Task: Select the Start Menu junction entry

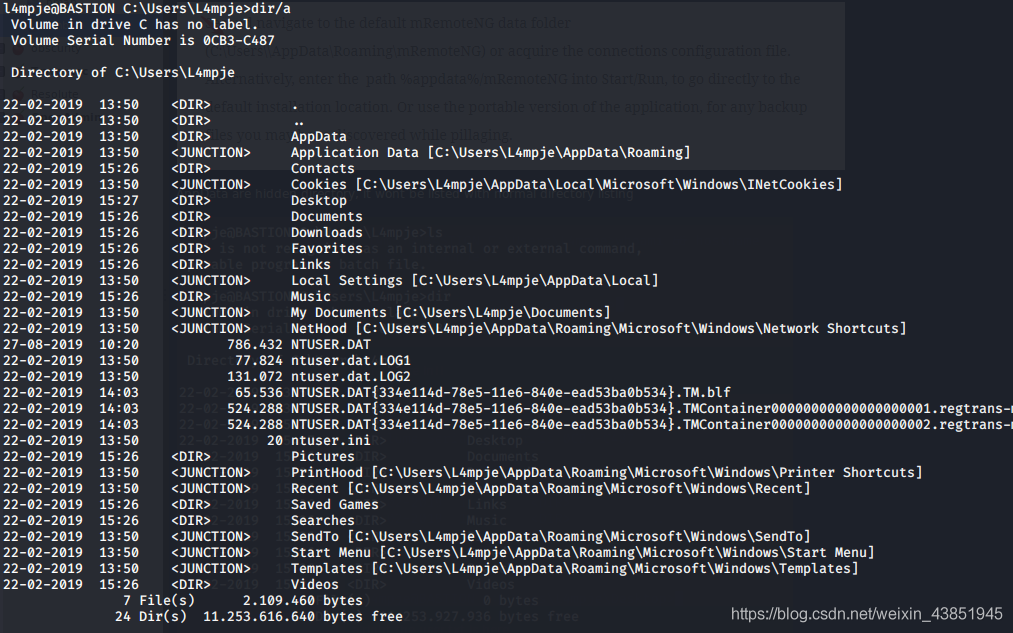Action: 582,553
